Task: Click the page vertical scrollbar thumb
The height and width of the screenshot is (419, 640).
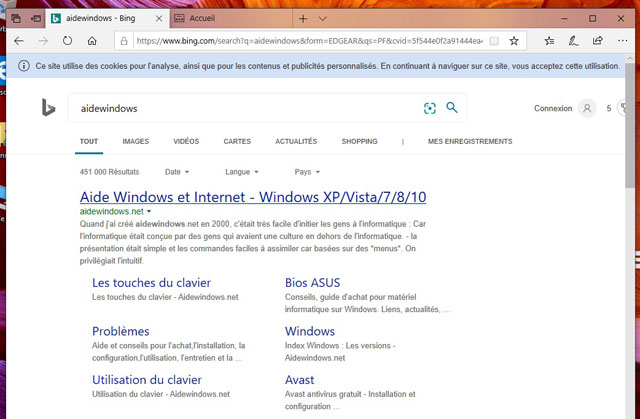Action: click(x=629, y=124)
